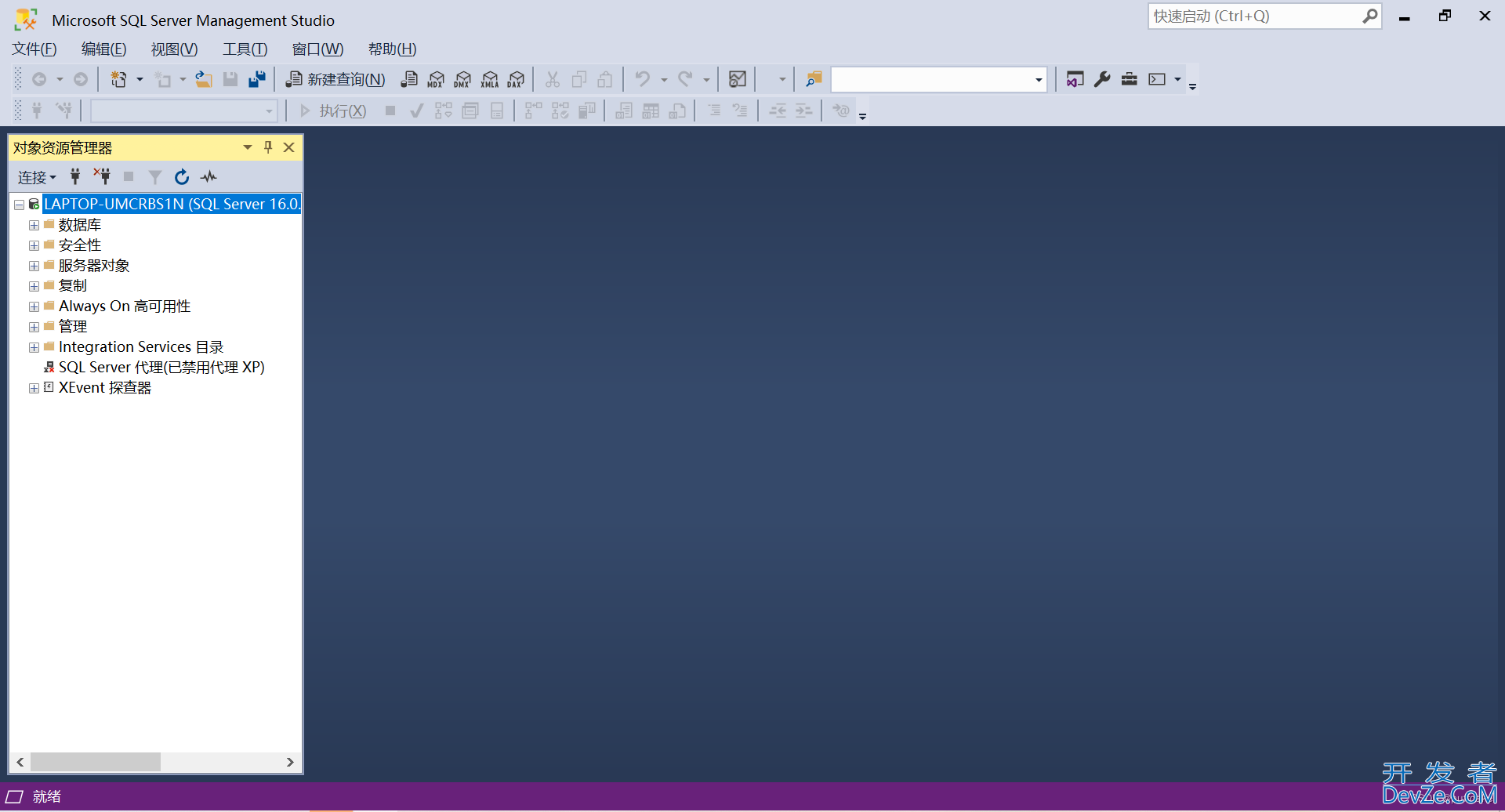Click the Undo arrow icon
The height and width of the screenshot is (812, 1505).
(643, 79)
